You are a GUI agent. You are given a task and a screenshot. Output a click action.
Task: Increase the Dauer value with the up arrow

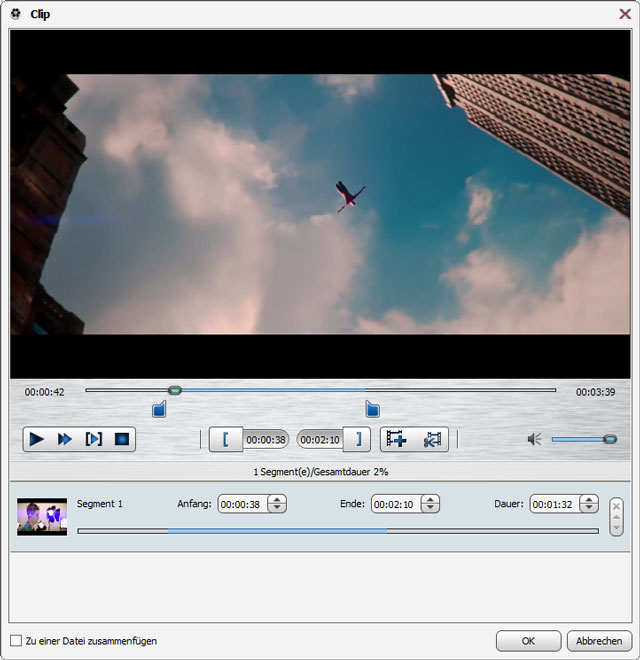point(589,500)
